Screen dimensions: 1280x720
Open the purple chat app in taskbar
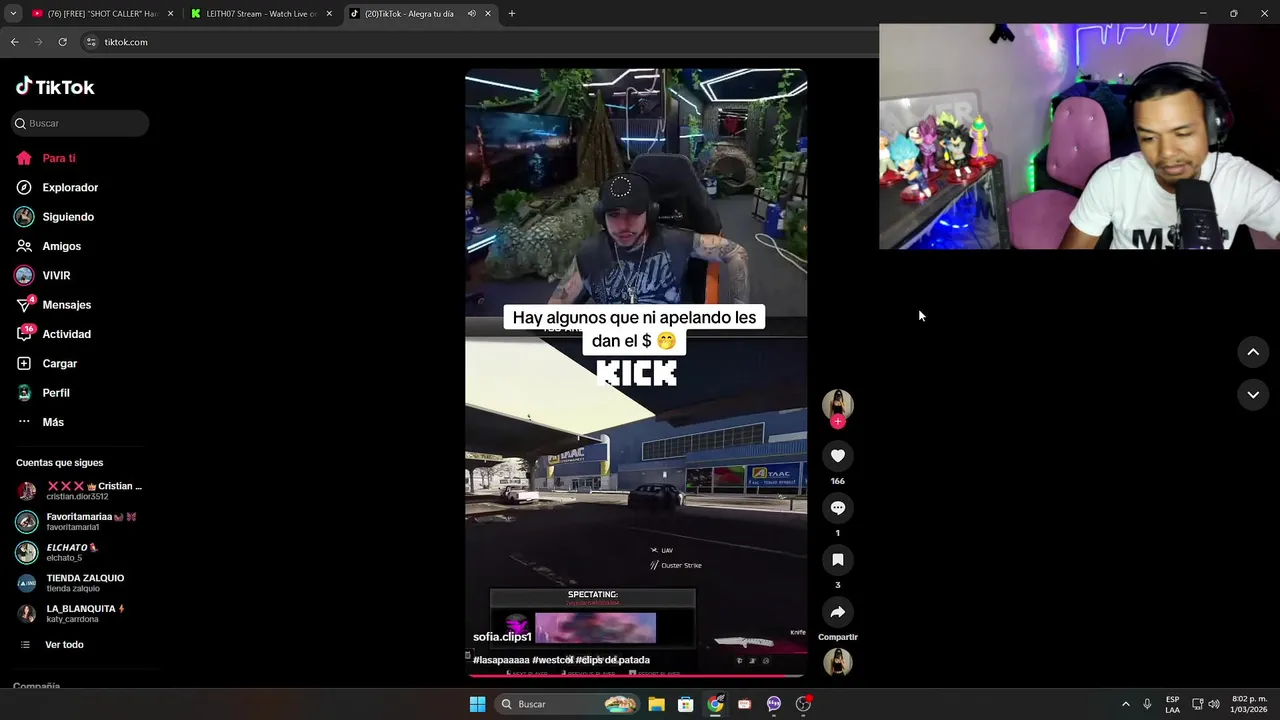click(774, 704)
